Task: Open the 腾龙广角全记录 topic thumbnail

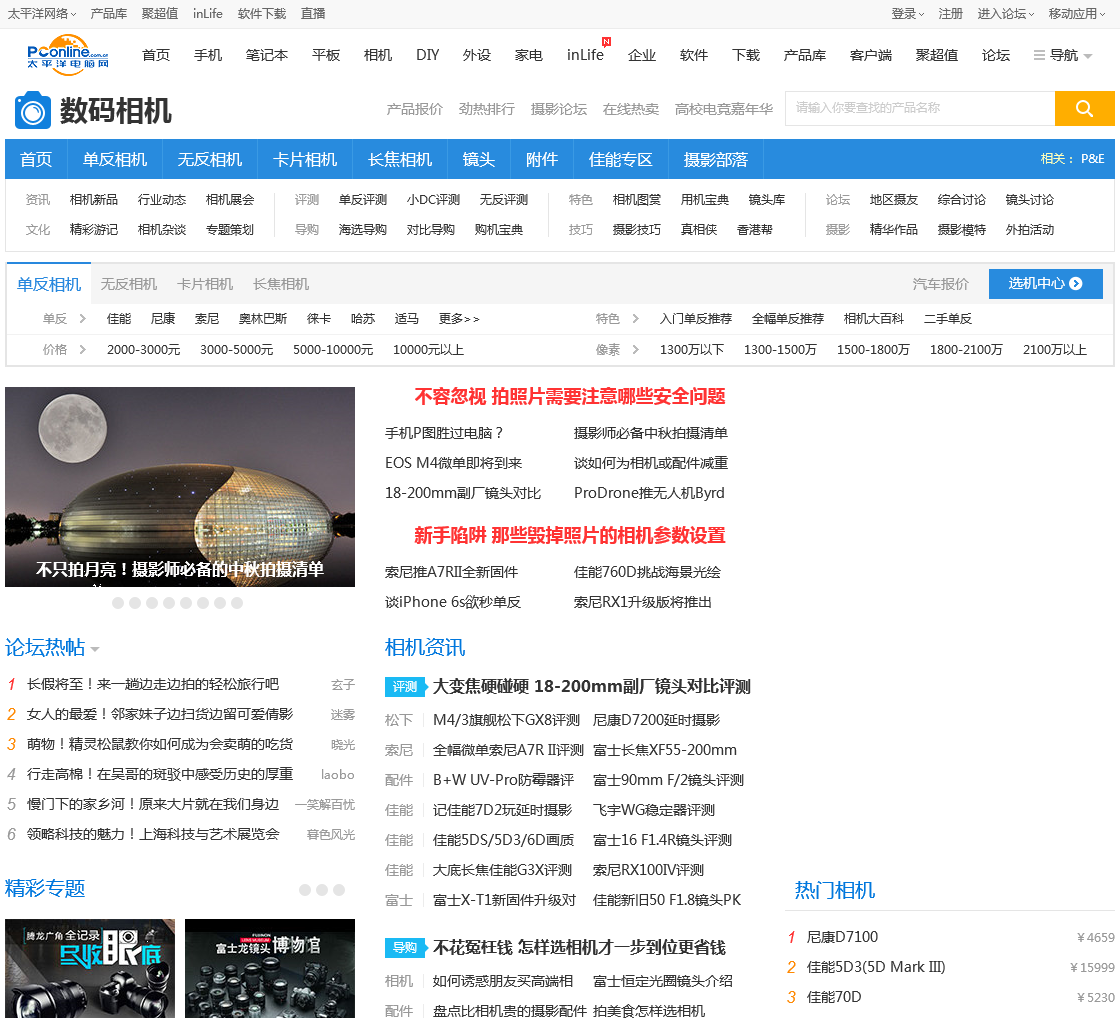Action: [x=90, y=969]
